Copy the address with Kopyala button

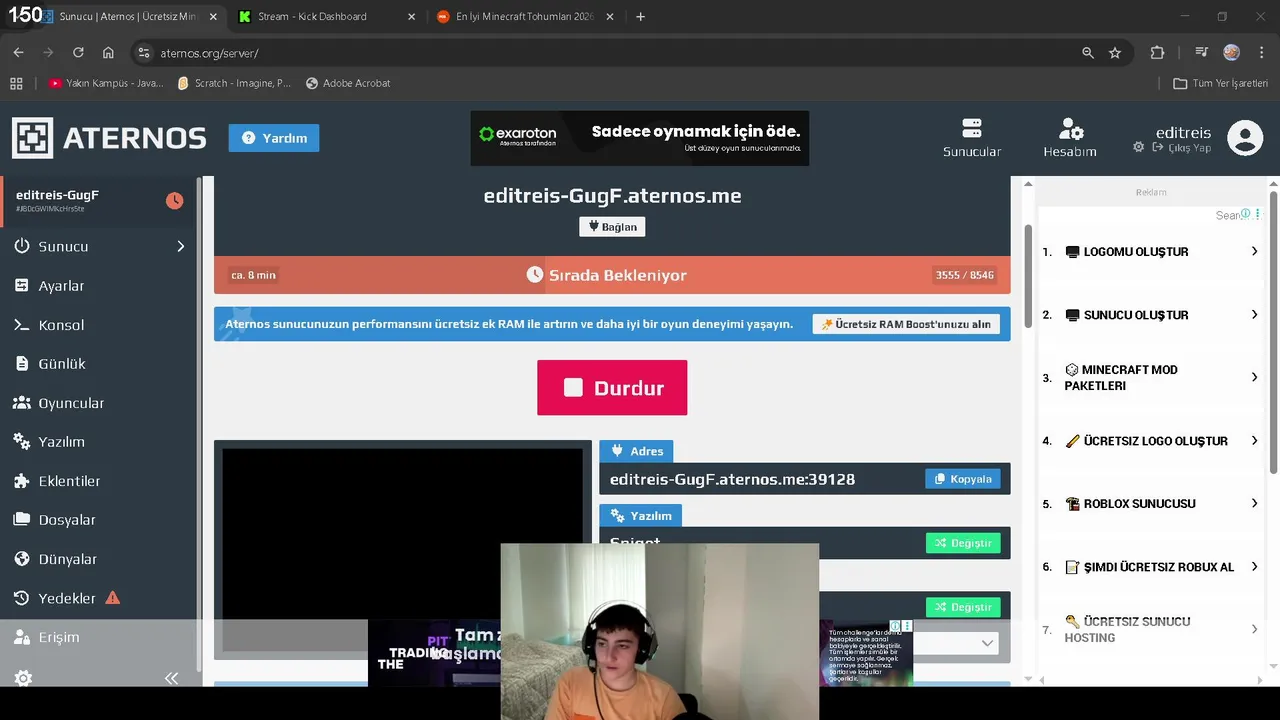click(962, 479)
